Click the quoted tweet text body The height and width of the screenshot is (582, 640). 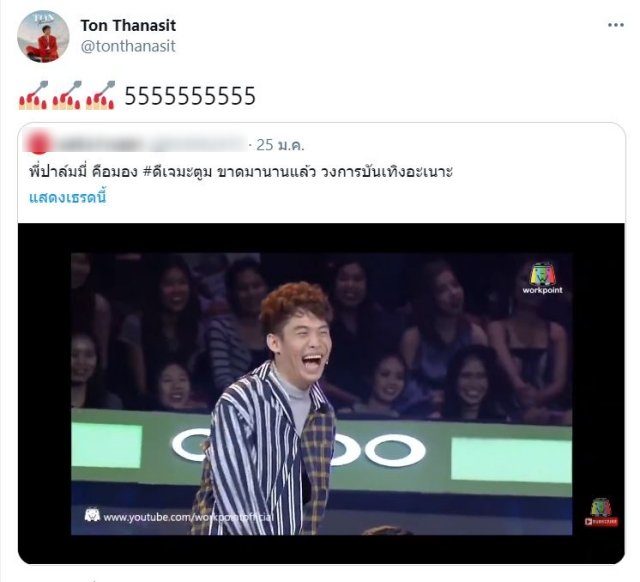[241, 171]
